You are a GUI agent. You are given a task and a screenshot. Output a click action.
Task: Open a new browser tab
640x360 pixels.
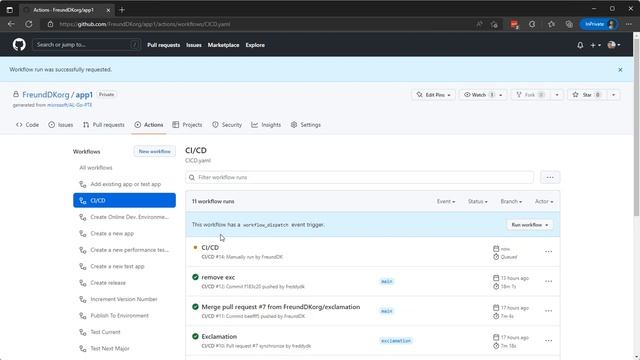click(122, 10)
